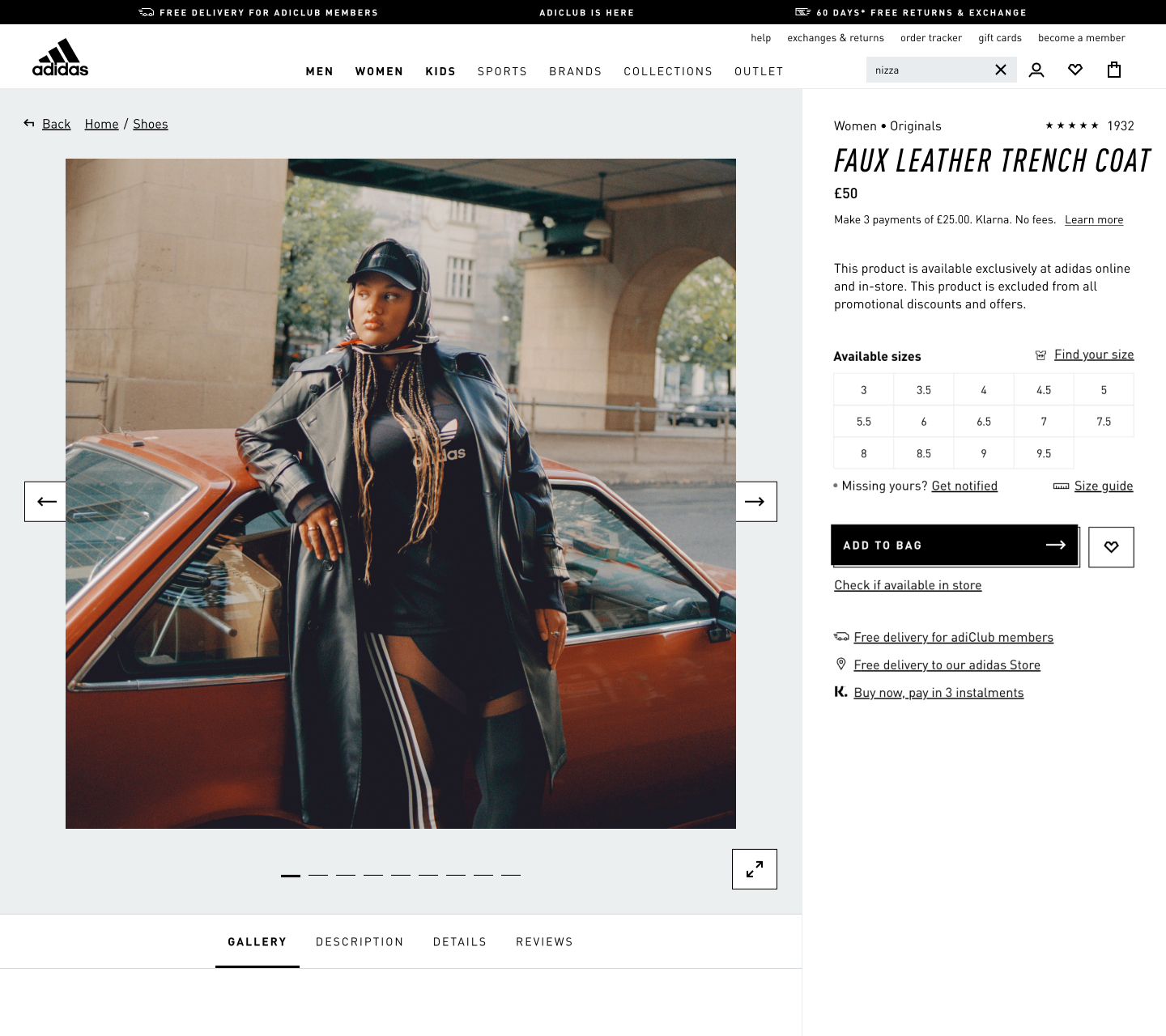This screenshot has height=1036, width=1166.
Task: Select size 7.5
Action: coord(1104,422)
